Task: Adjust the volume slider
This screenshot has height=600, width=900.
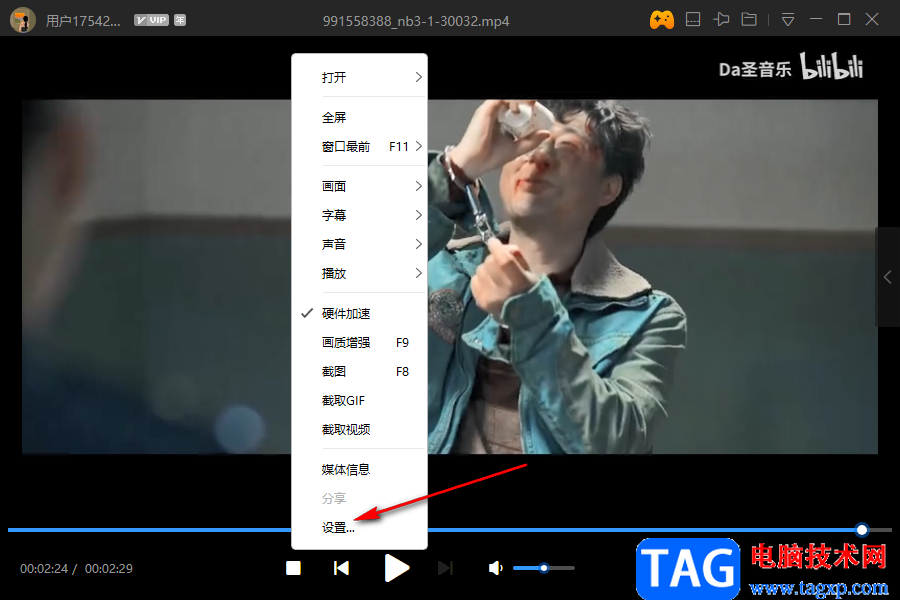Action: [x=544, y=568]
